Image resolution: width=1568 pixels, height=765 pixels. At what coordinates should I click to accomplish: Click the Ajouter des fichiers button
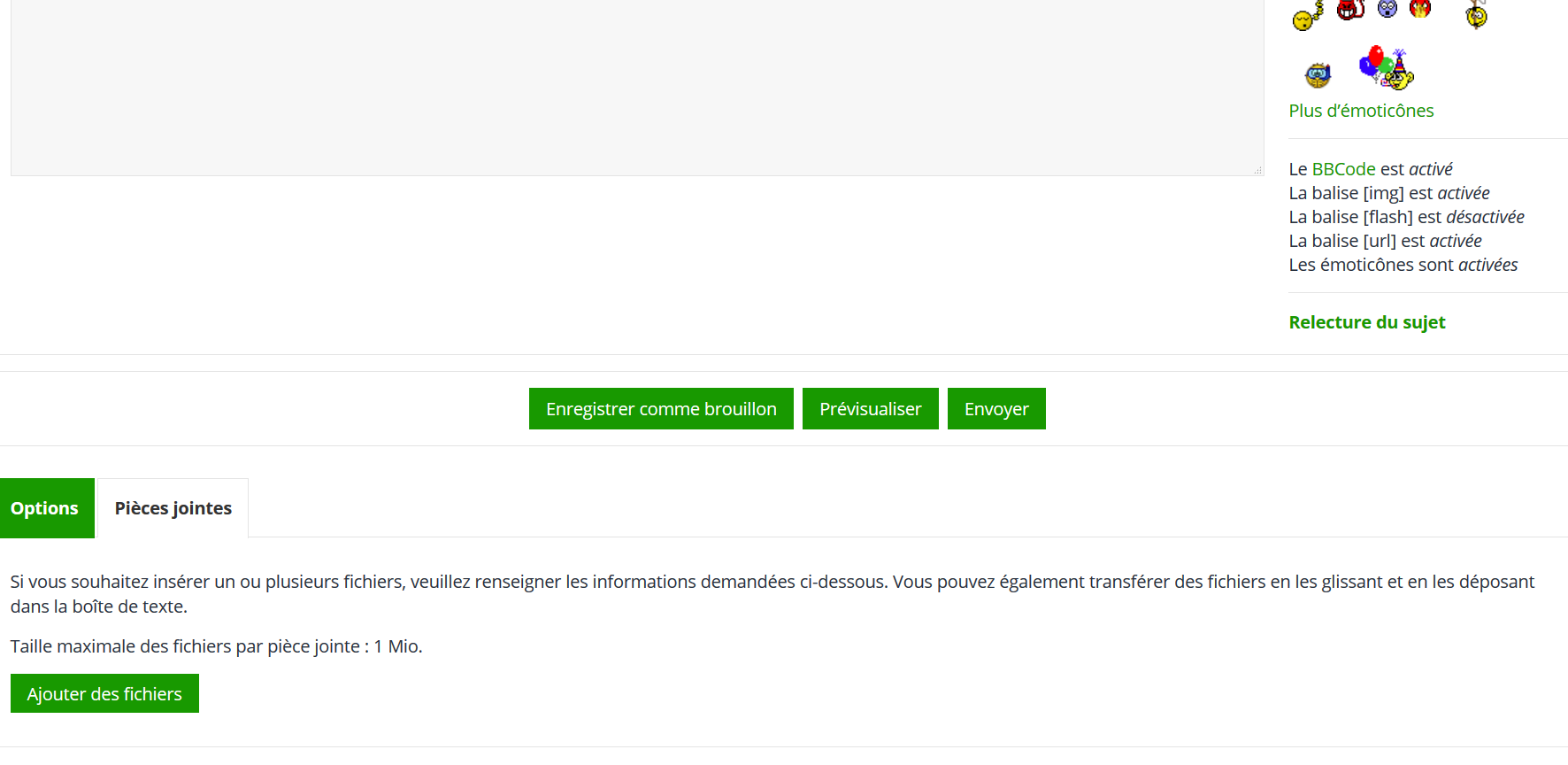point(104,694)
